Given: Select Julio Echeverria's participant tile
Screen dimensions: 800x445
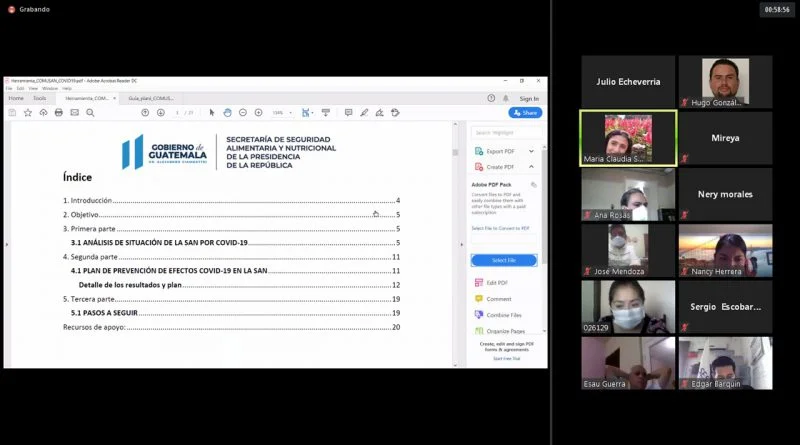Looking at the screenshot, I should pyautogui.click(x=628, y=82).
